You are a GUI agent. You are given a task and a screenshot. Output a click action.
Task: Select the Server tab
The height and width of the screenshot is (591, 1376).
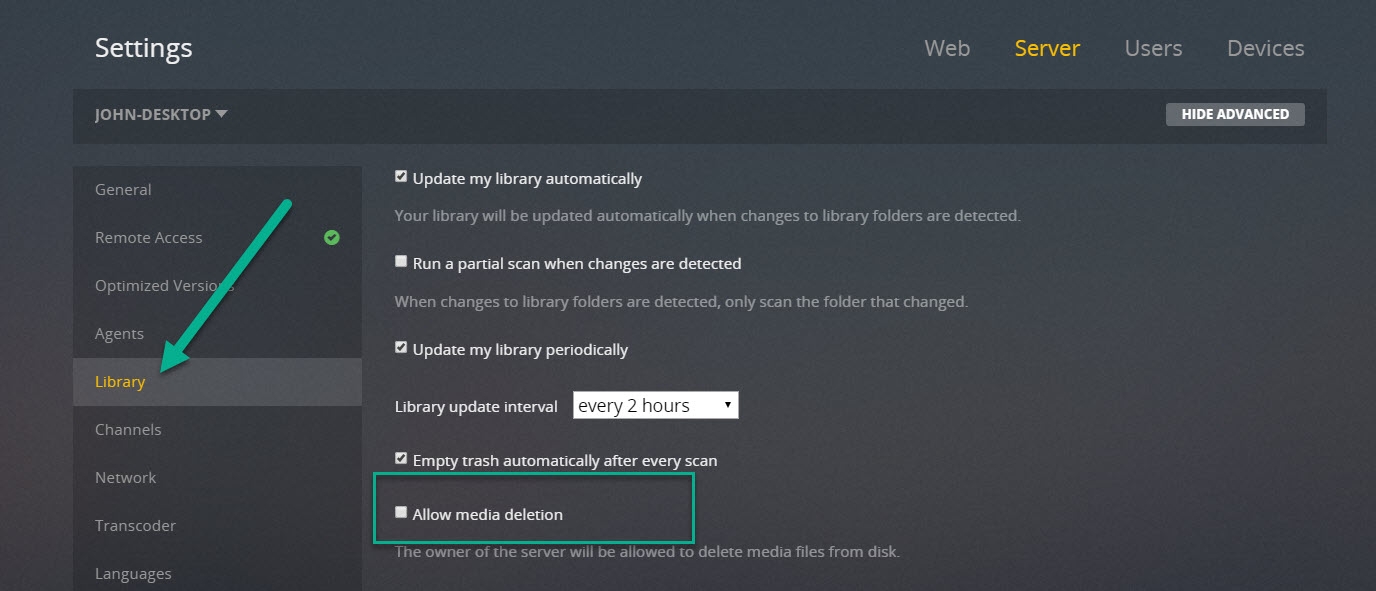[x=1047, y=48]
